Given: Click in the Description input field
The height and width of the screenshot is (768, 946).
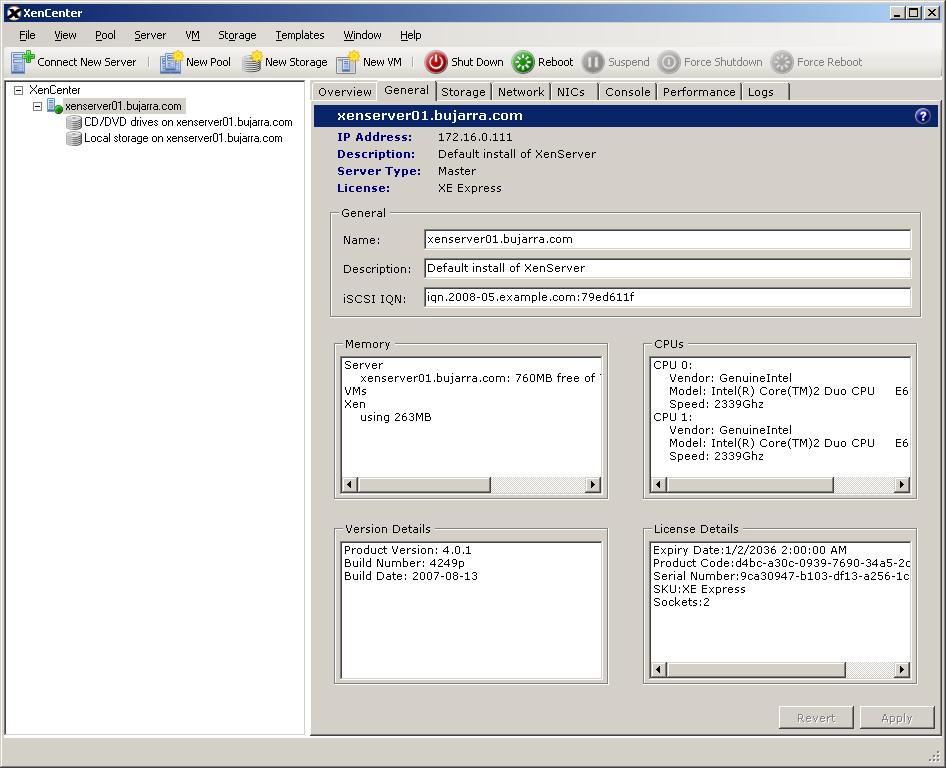Looking at the screenshot, I should click(667, 268).
